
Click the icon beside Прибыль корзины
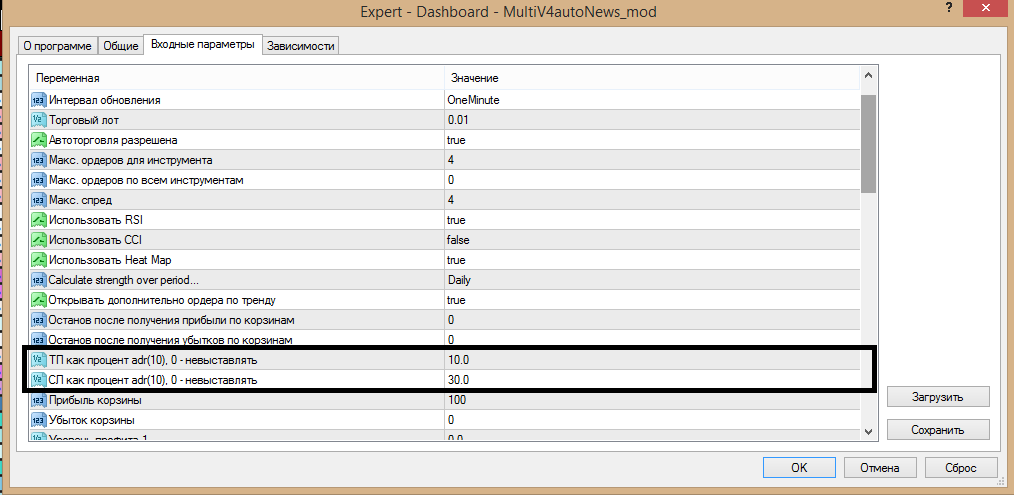39,401
